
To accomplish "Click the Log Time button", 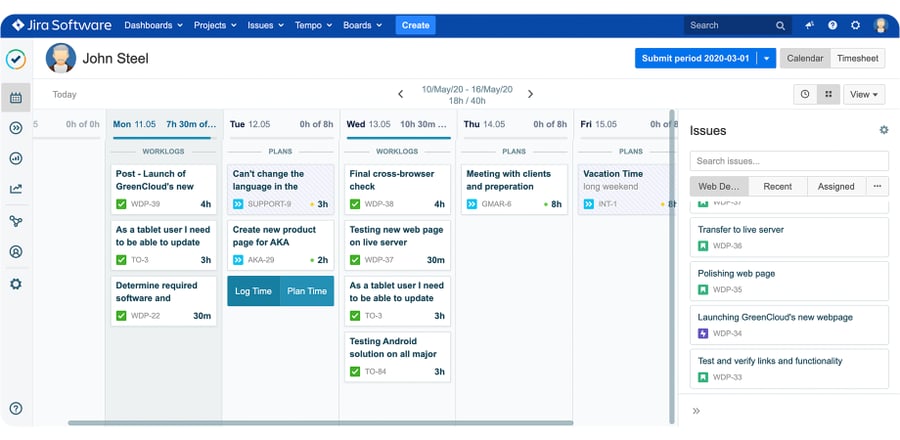I will [x=253, y=291].
